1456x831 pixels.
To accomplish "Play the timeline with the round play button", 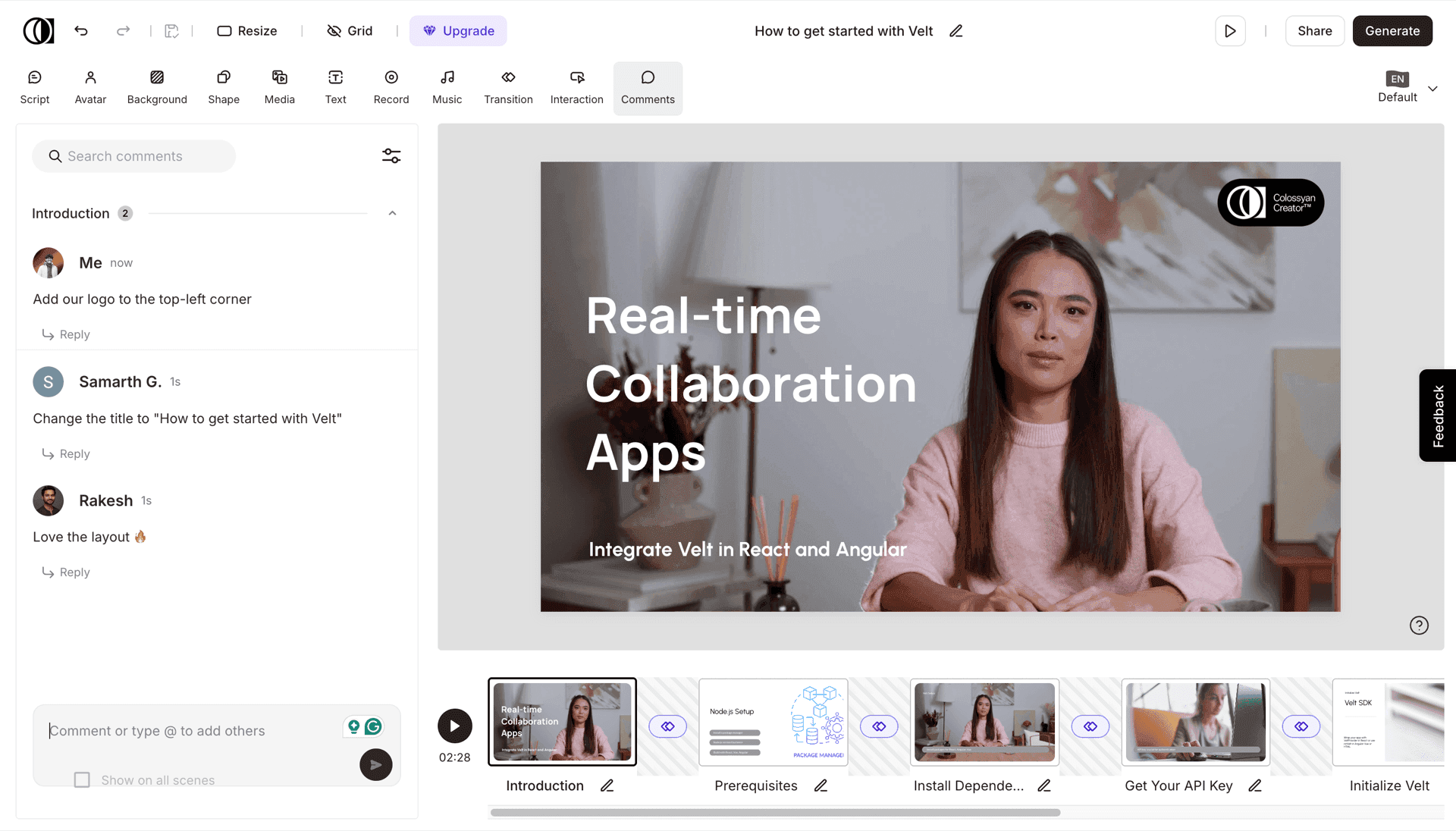I will 455,726.
